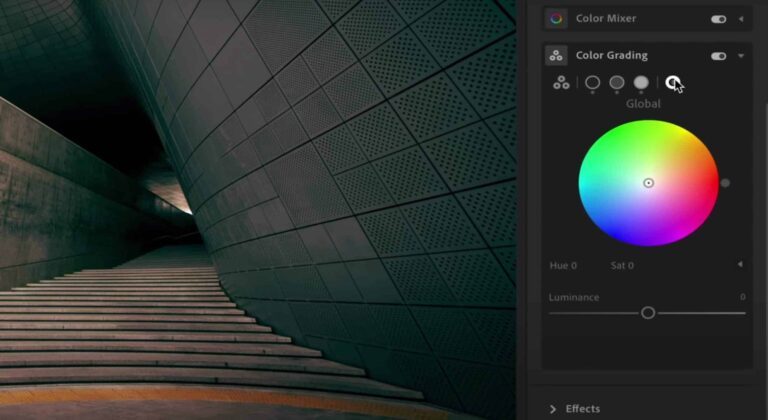This screenshot has height=420, width=768.
Task: Expand the Color Mixer panel arrow
Action: click(741, 19)
